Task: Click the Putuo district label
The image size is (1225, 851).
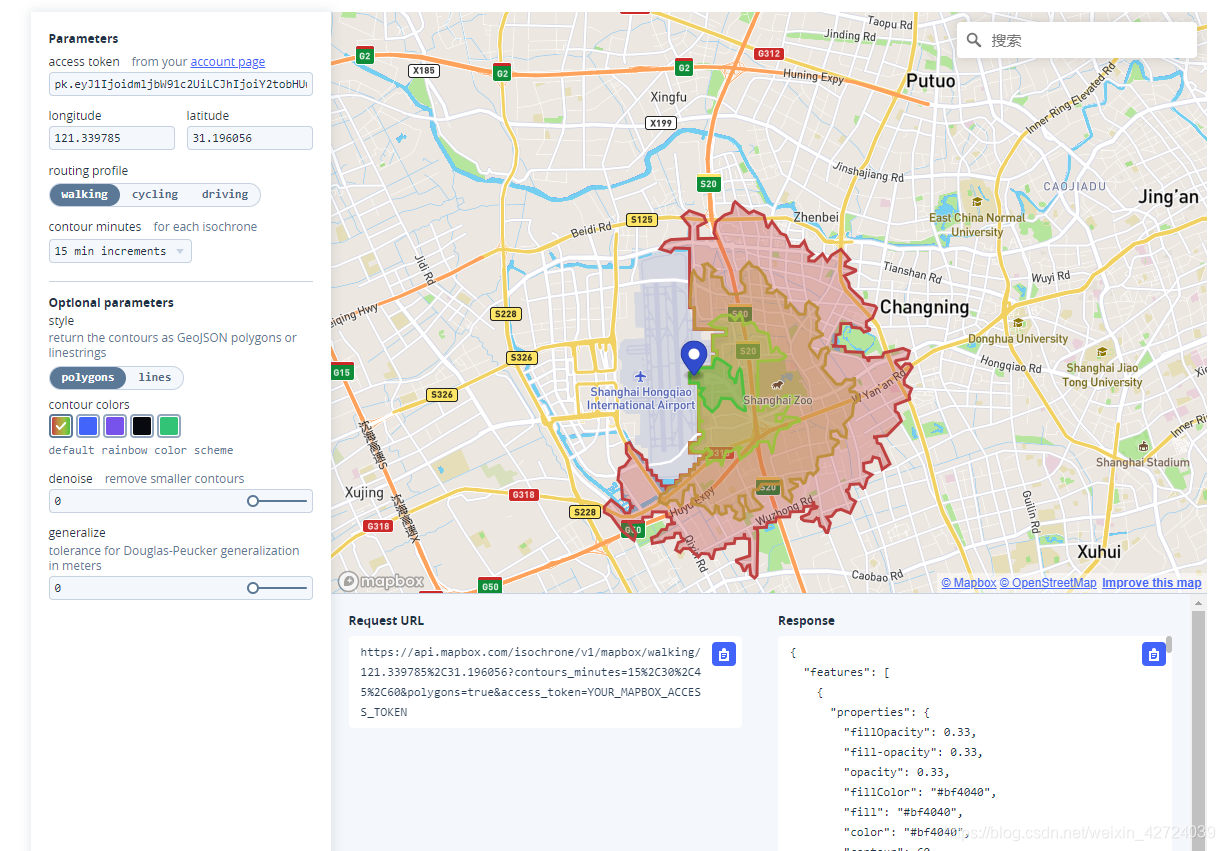Action: (x=930, y=81)
